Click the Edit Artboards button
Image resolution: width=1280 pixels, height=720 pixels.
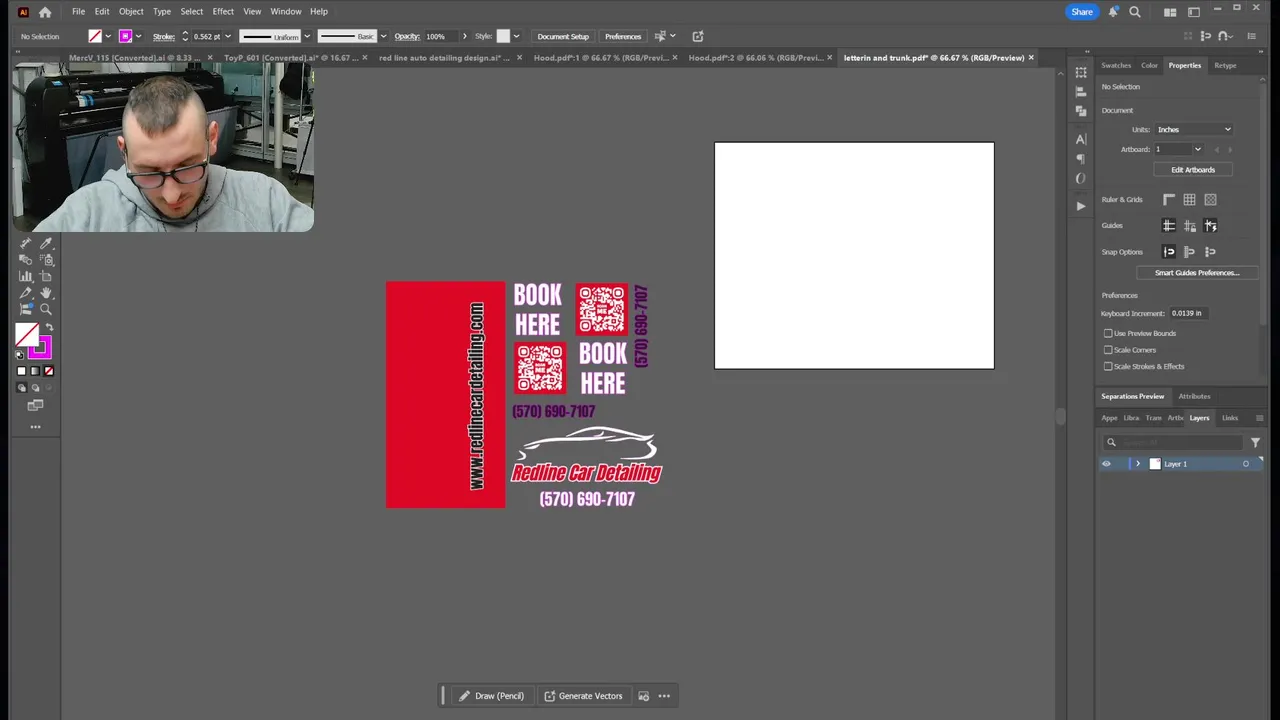(1193, 170)
